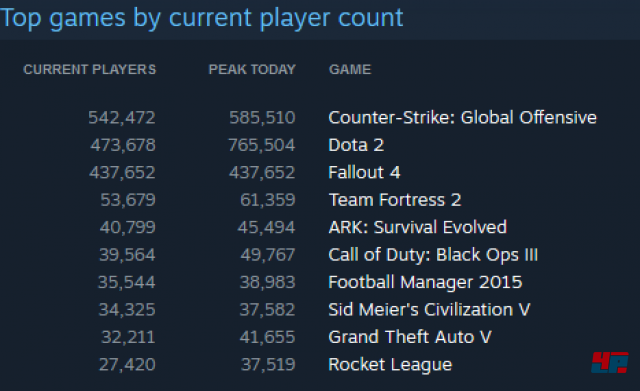The height and width of the screenshot is (391, 640).
Task: Open the Rocket League game link
Action: pos(390,364)
